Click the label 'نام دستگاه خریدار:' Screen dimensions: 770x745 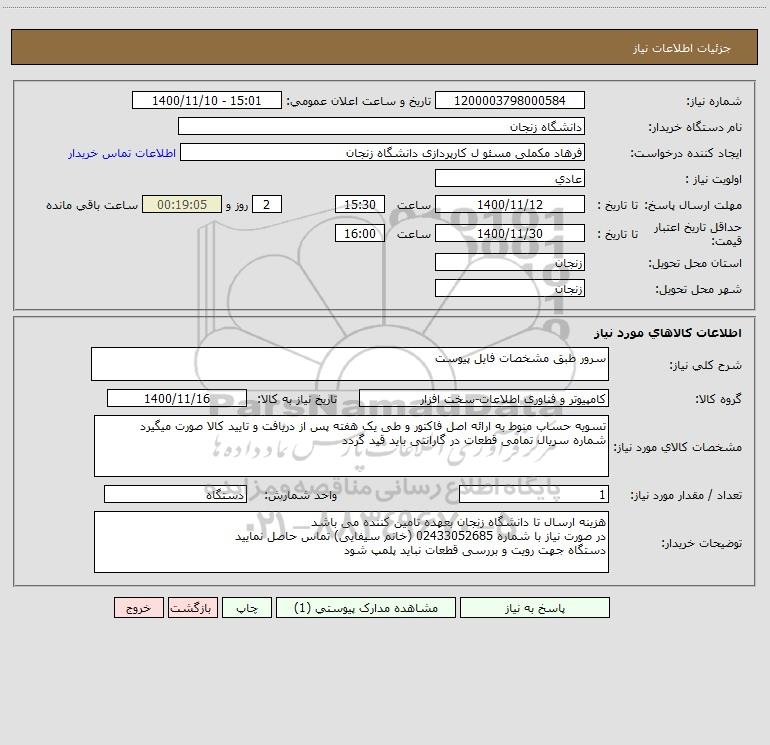695,127
